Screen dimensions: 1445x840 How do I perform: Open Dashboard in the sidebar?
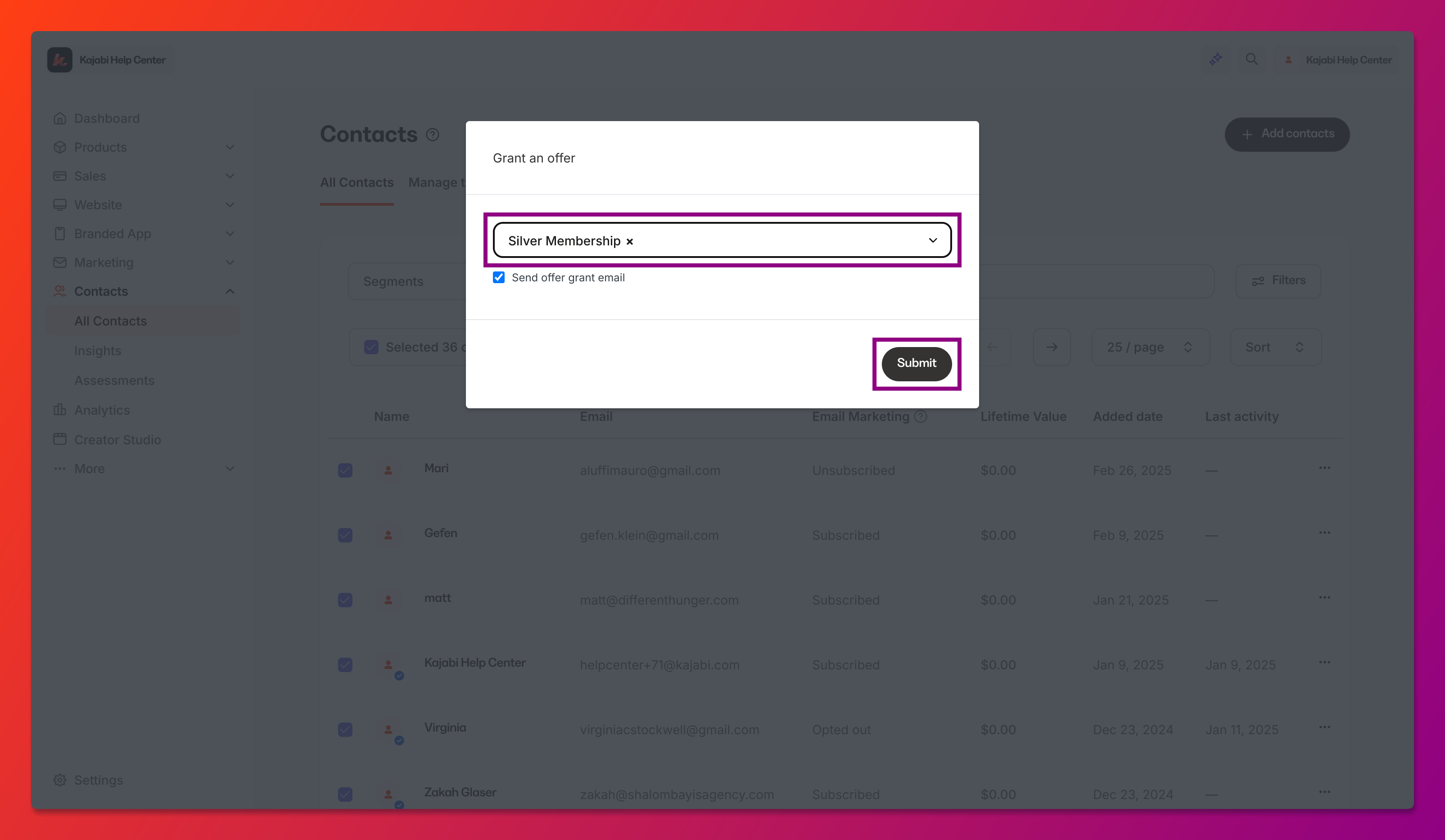click(x=107, y=118)
